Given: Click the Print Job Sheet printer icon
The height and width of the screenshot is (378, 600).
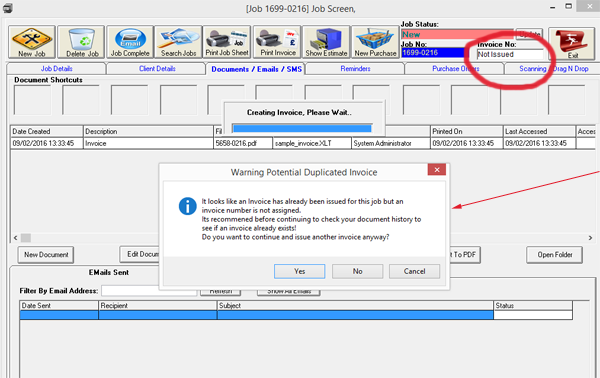Looking at the screenshot, I should click(227, 42).
